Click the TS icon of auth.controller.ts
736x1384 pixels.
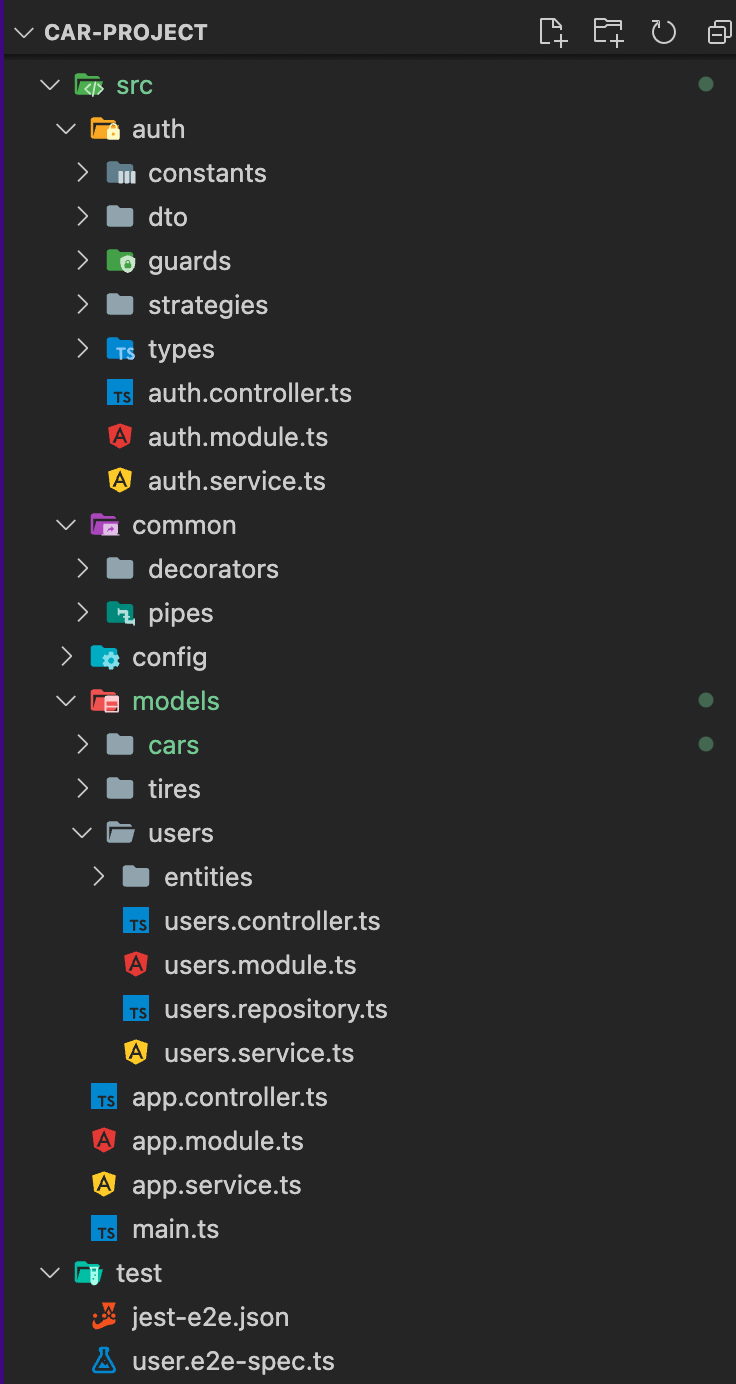(x=120, y=393)
